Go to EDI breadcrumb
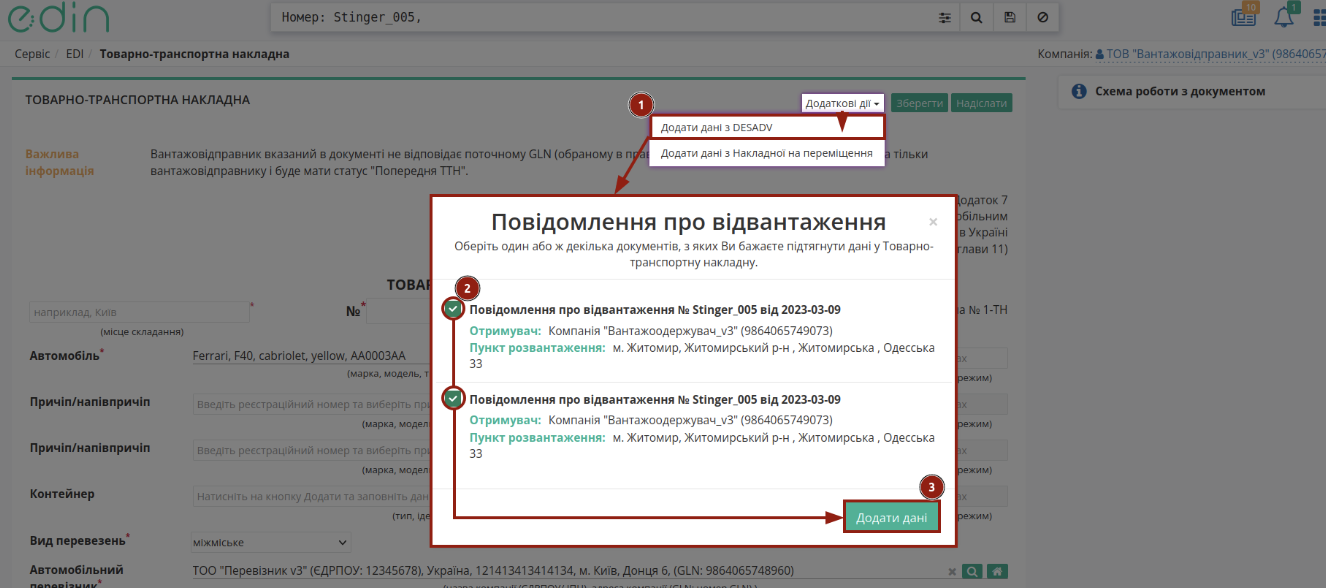Viewport: 1326px width, 588px height. pyautogui.click(x=75, y=53)
